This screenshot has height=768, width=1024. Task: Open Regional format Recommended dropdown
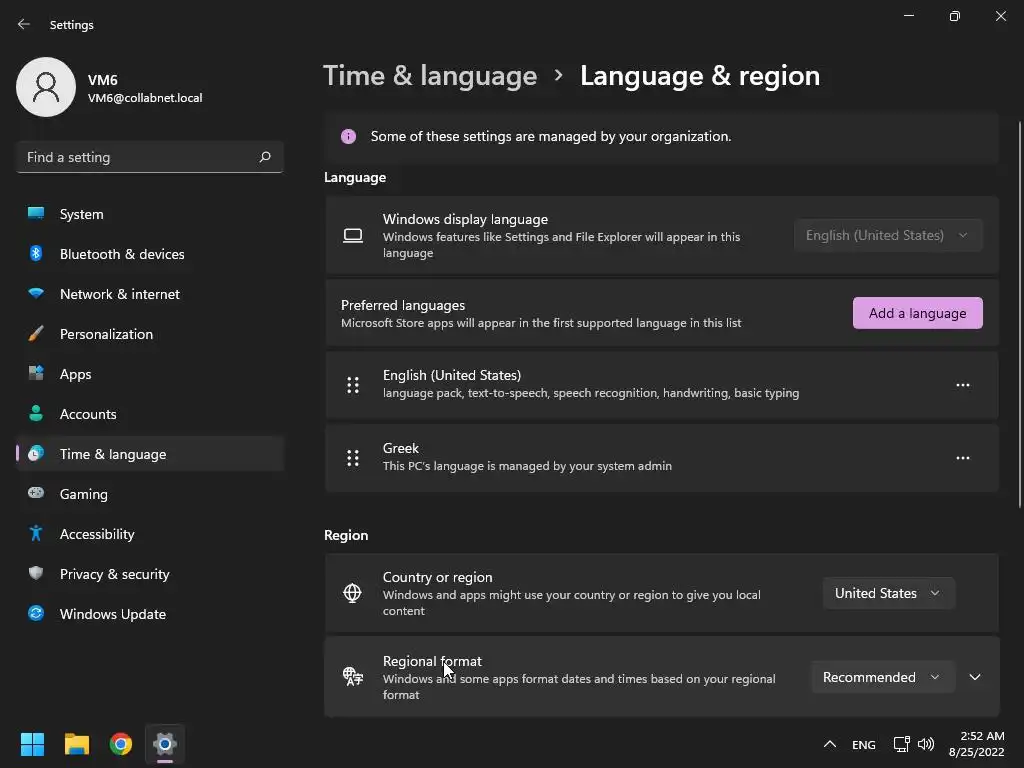click(x=881, y=677)
